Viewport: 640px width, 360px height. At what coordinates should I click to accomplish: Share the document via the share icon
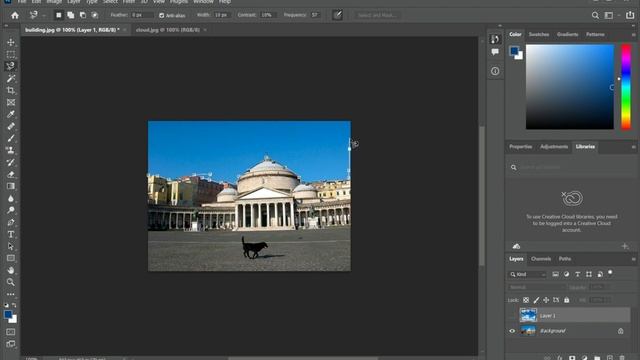point(630,16)
